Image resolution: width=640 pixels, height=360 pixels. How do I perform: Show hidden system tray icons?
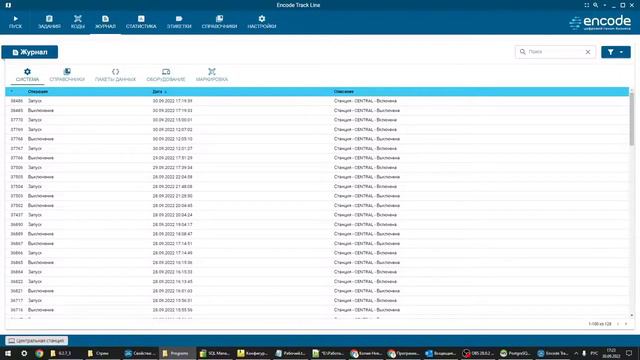point(576,353)
